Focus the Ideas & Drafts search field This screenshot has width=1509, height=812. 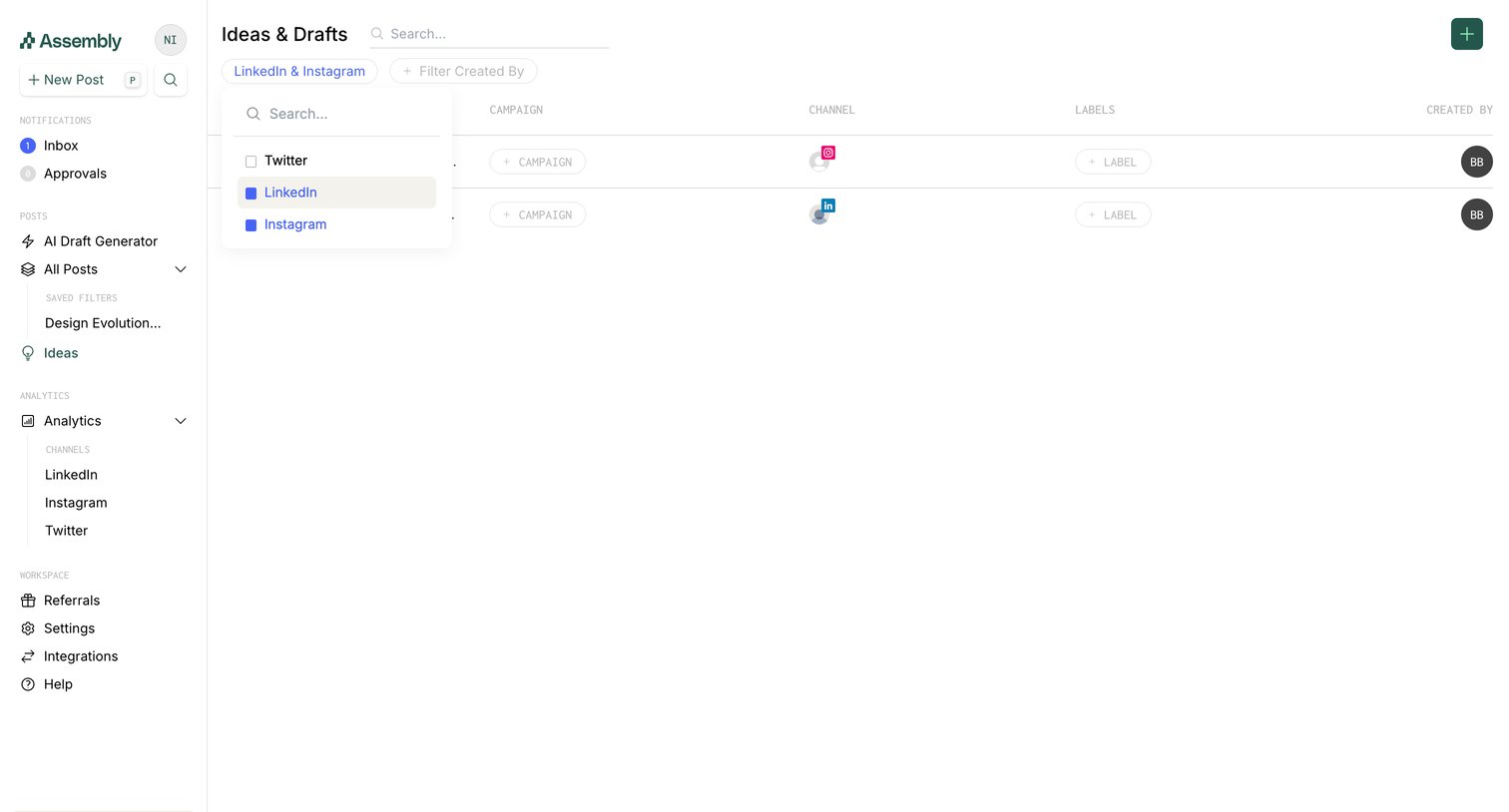pos(489,34)
